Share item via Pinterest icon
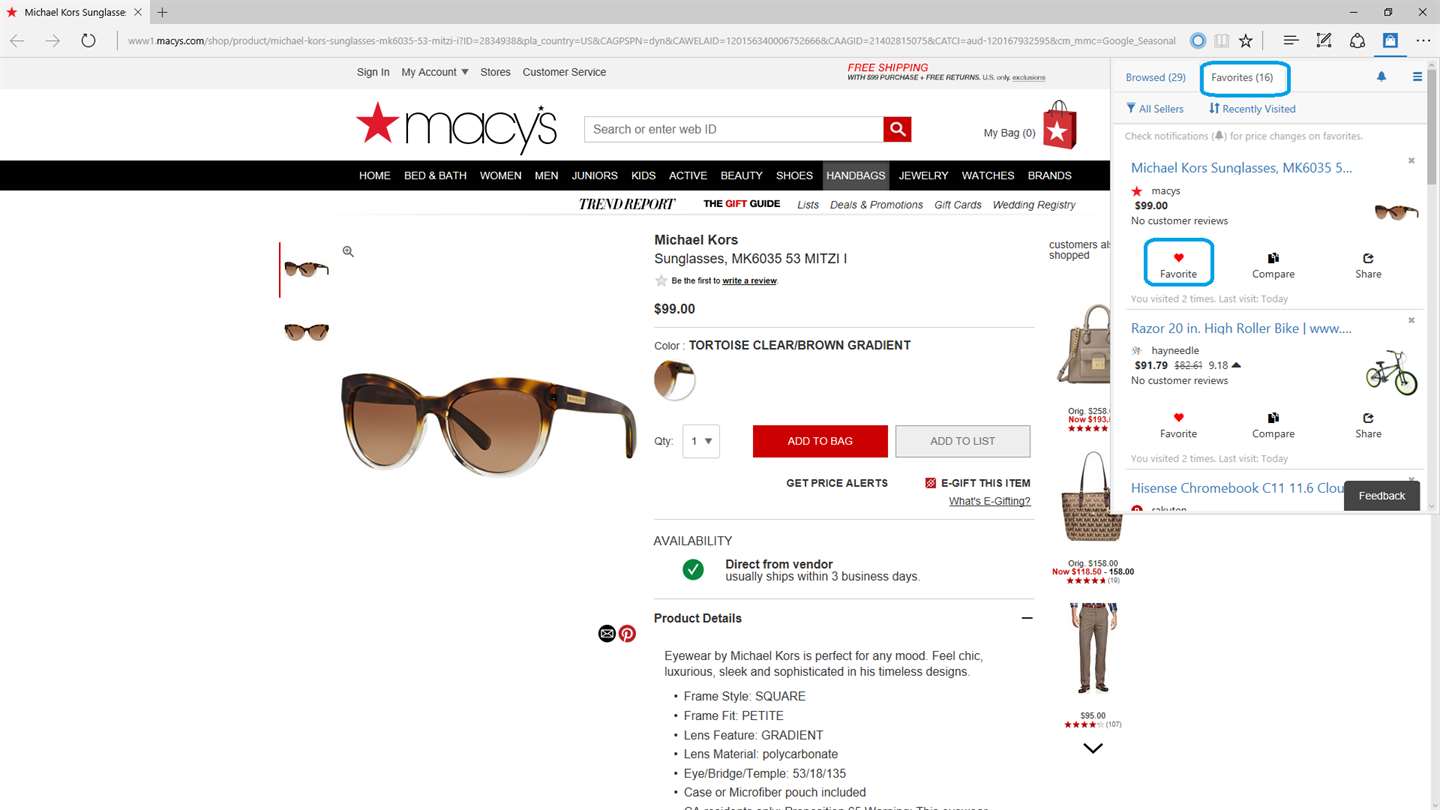Image resolution: width=1440 pixels, height=810 pixels. (x=627, y=633)
